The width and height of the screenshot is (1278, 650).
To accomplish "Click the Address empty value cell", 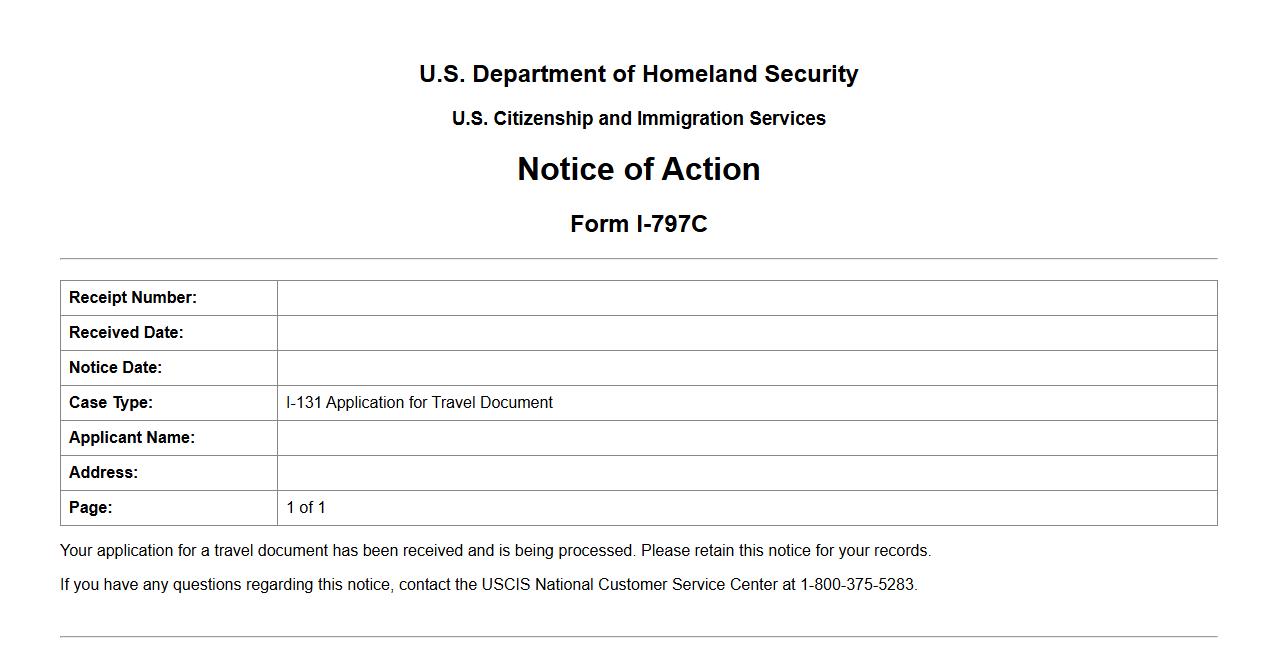I will [x=747, y=473].
